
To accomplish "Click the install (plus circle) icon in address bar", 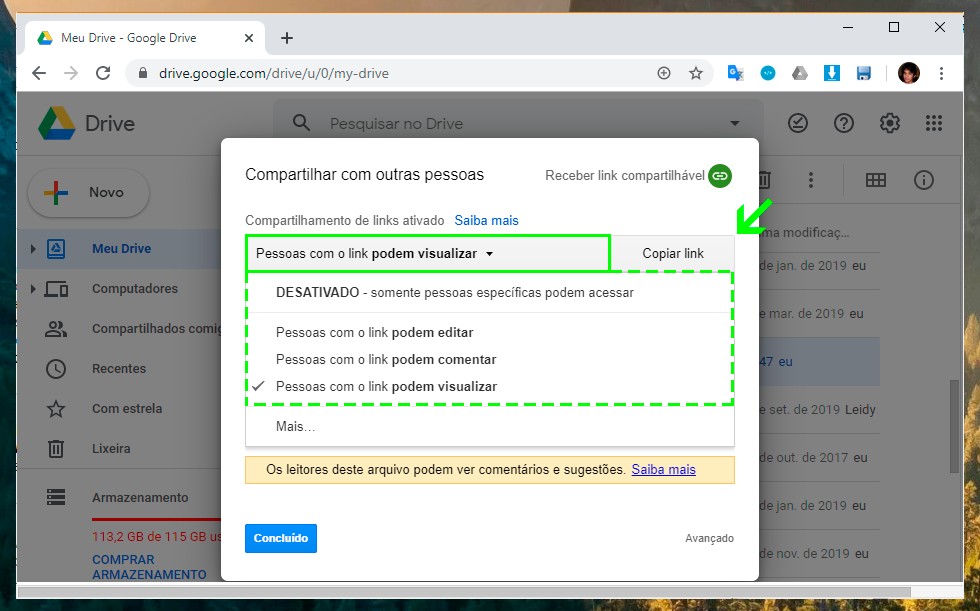I will pos(664,73).
